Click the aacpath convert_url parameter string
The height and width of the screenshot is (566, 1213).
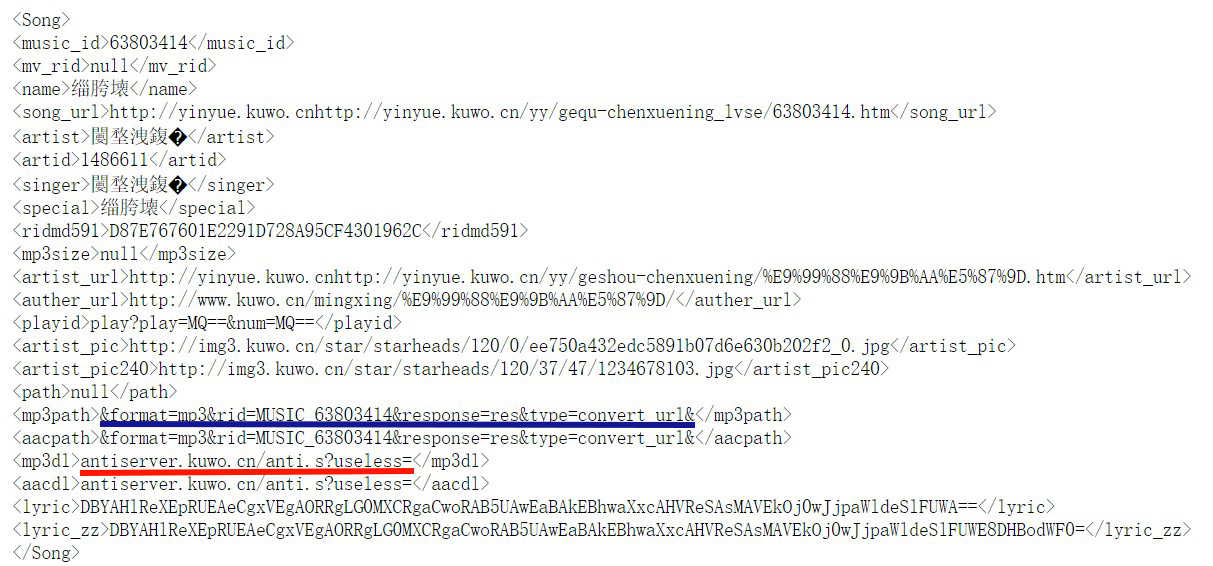[x=397, y=438]
